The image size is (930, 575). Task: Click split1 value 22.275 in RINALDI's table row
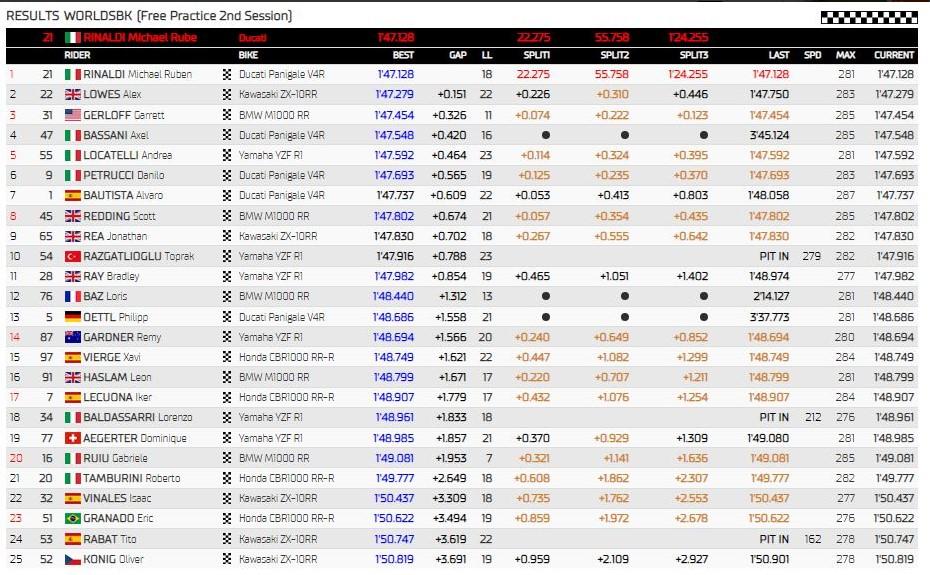(x=533, y=75)
